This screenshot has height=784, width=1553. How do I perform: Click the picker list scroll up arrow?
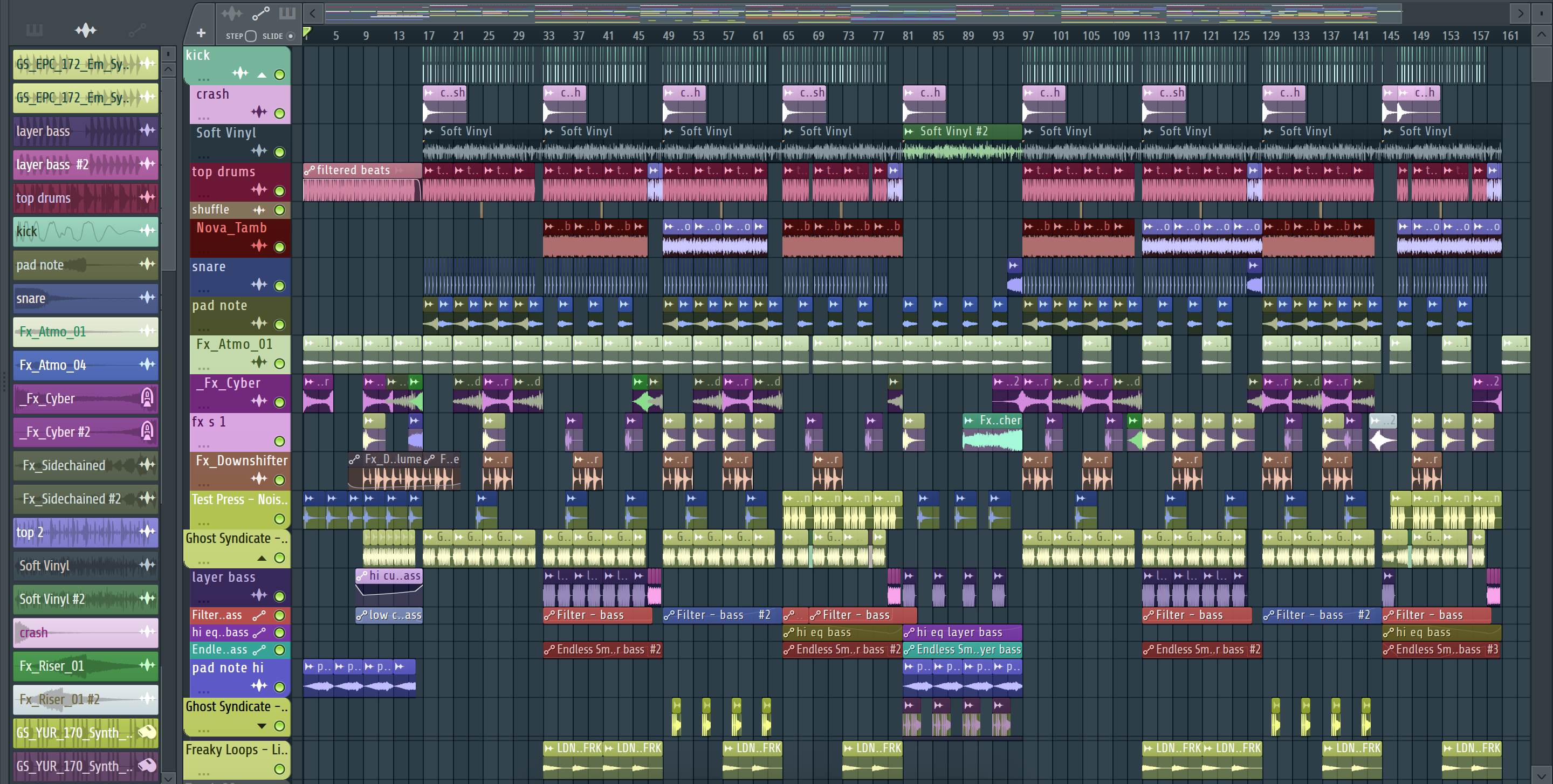[168, 68]
